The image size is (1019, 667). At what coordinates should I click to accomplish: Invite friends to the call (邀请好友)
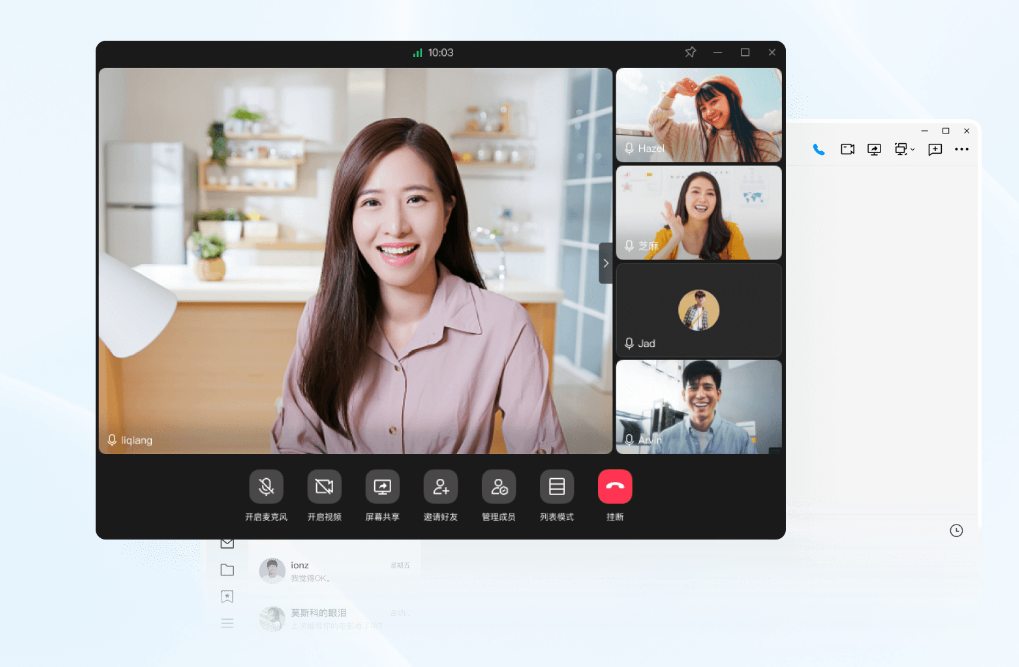441,487
